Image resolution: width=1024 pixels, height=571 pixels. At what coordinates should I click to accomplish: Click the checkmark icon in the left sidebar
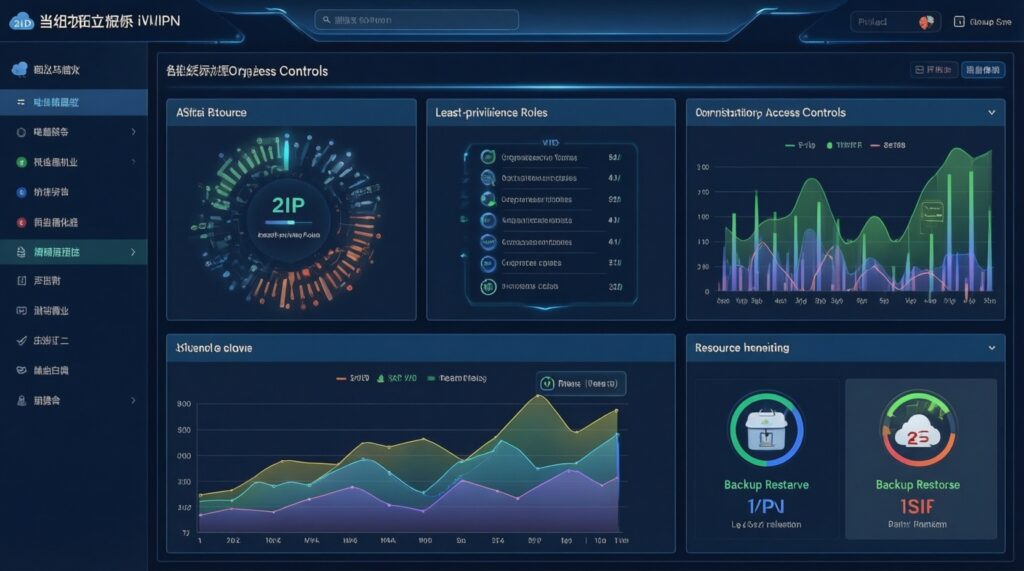(x=21, y=341)
